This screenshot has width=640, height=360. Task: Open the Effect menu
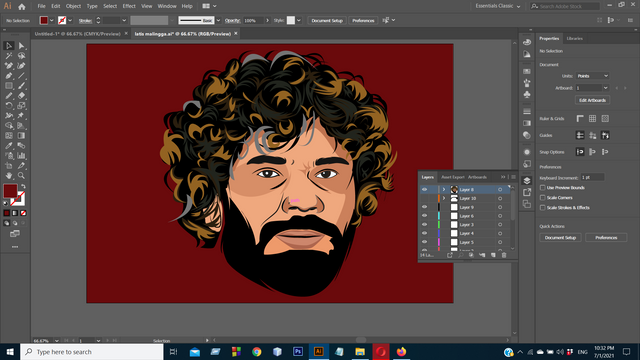coord(129,6)
